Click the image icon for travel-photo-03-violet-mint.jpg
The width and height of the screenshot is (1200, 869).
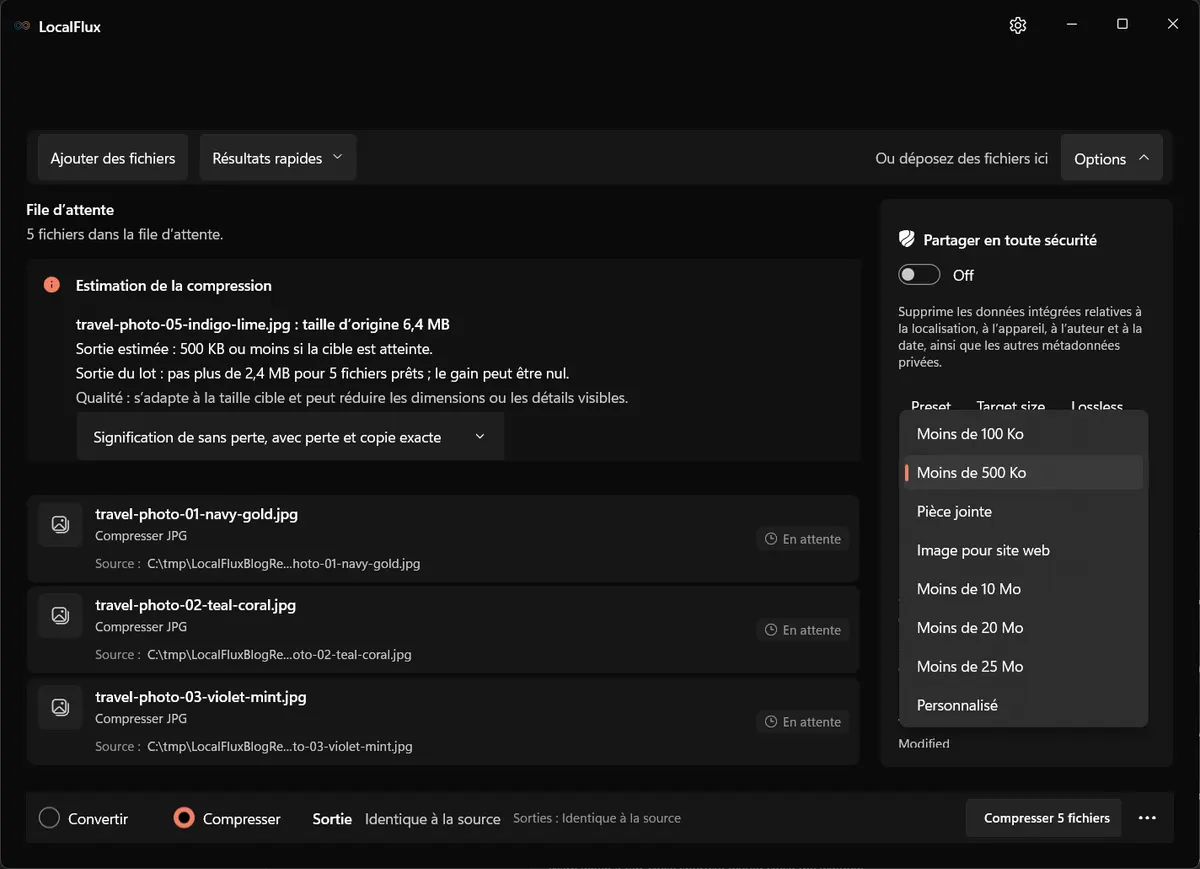60,707
